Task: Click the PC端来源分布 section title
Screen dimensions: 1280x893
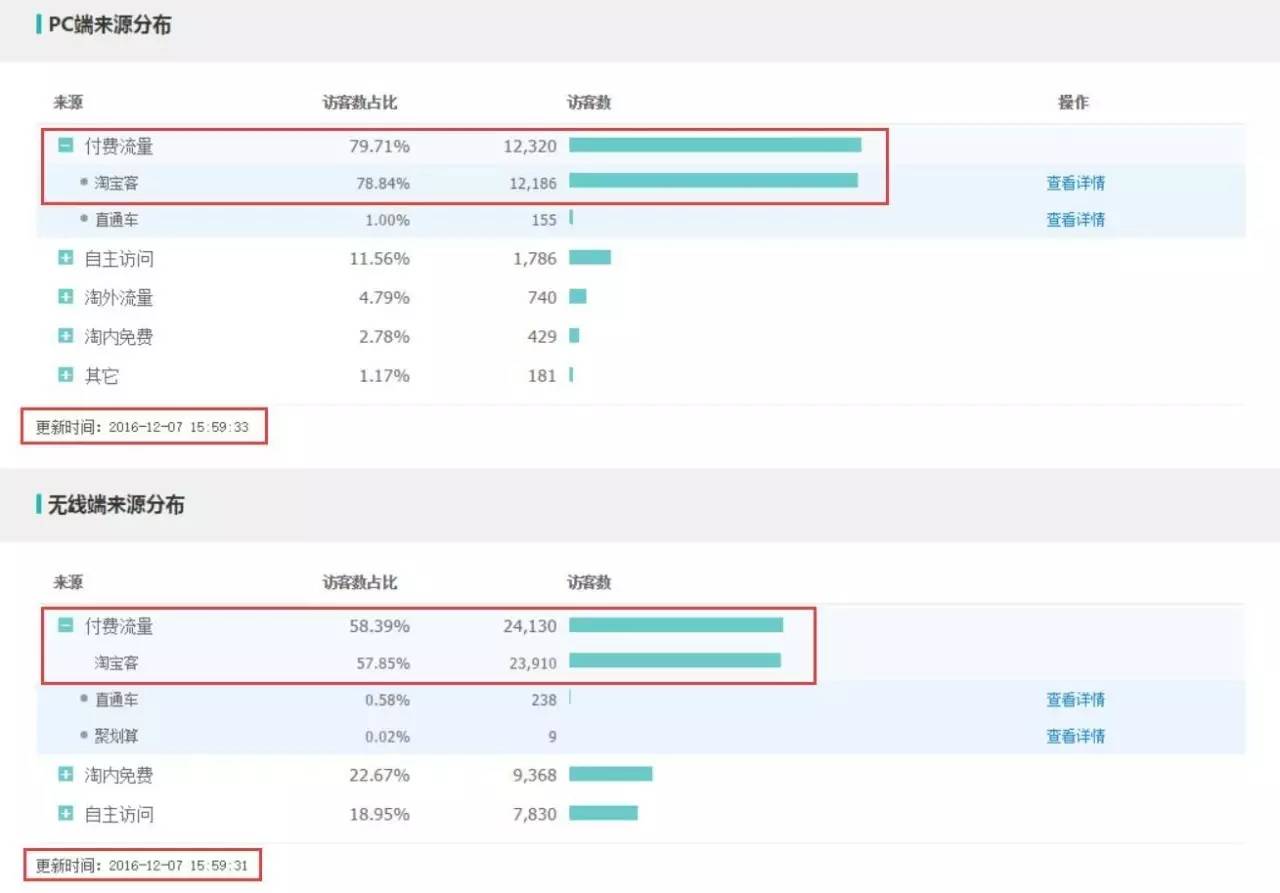Action: coord(110,25)
